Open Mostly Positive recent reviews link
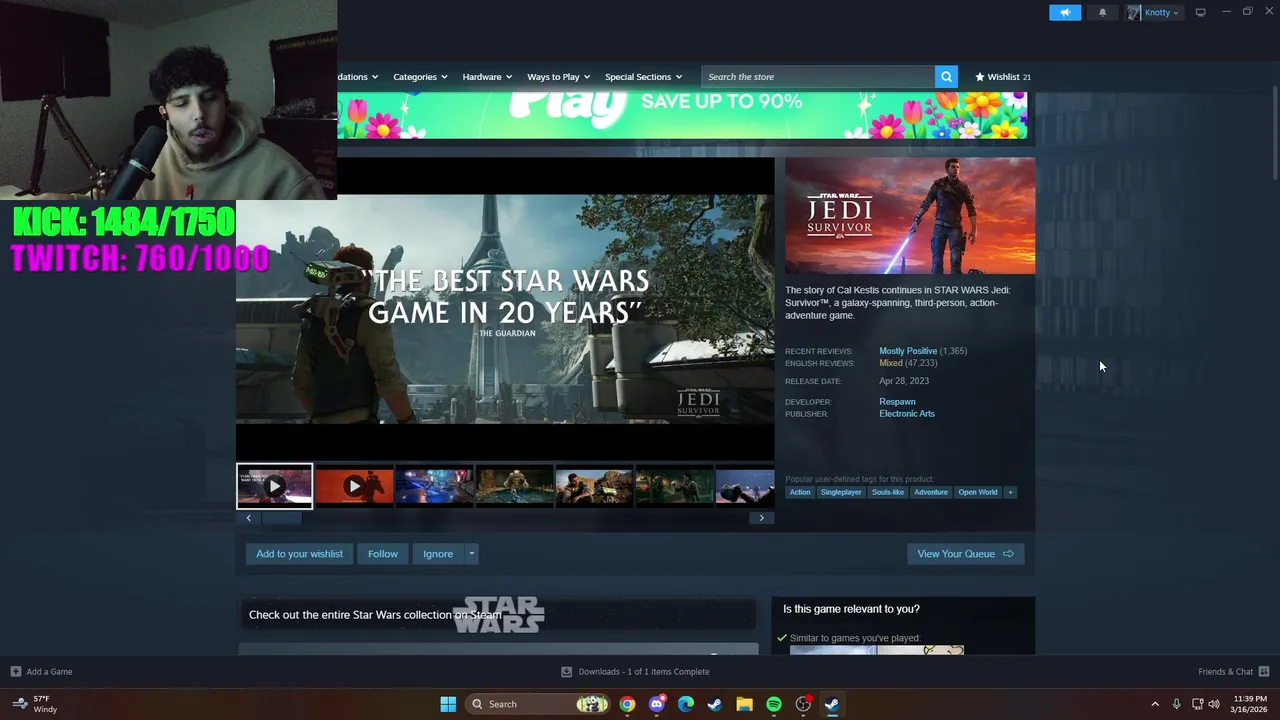Image resolution: width=1280 pixels, height=720 pixels. [x=908, y=351]
